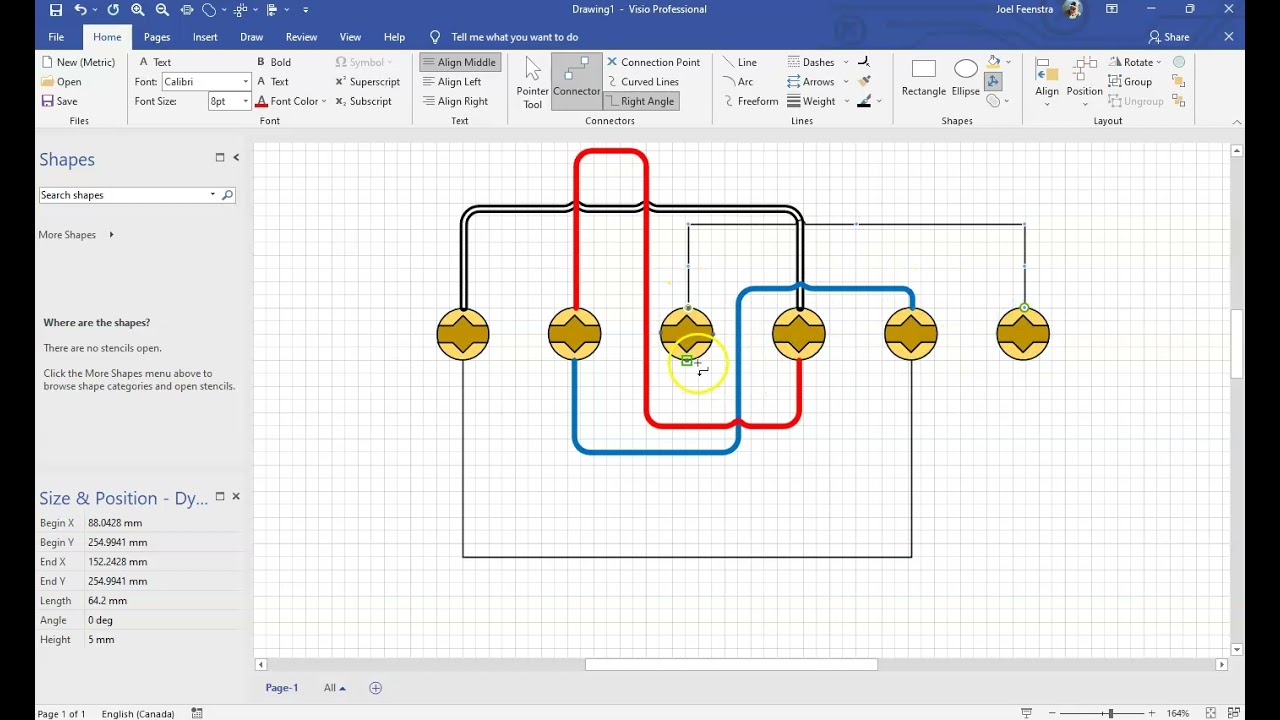The image size is (1280, 720).
Task: Click the Subscript button
Action: click(x=363, y=101)
